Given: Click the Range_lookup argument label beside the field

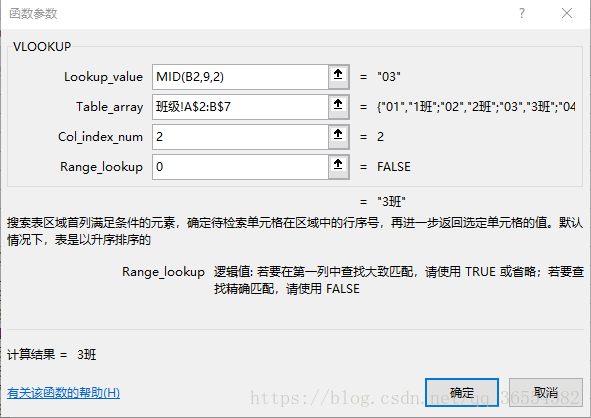Looking at the screenshot, I should click(x=101, y=167).
